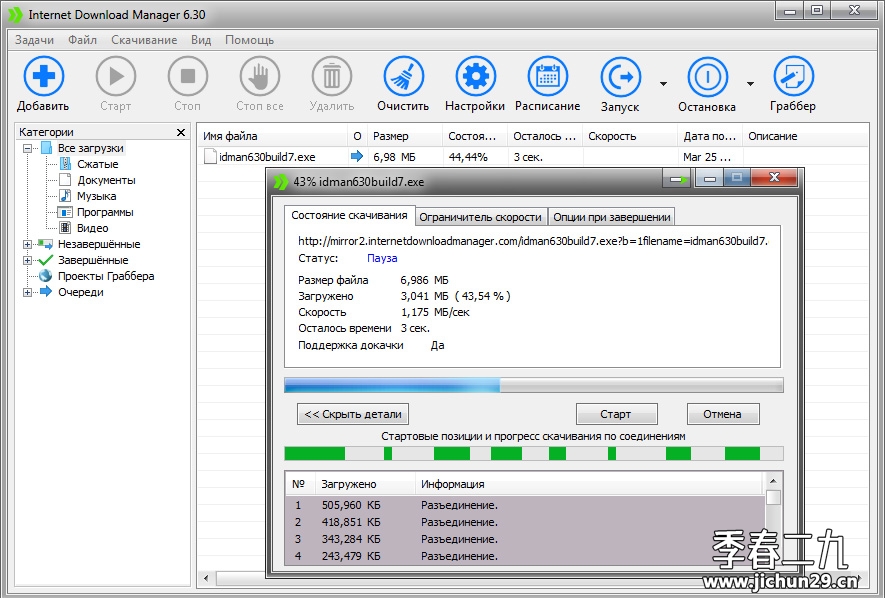
Task: Click the Запуск queue icon
Action: coord(620,77)
